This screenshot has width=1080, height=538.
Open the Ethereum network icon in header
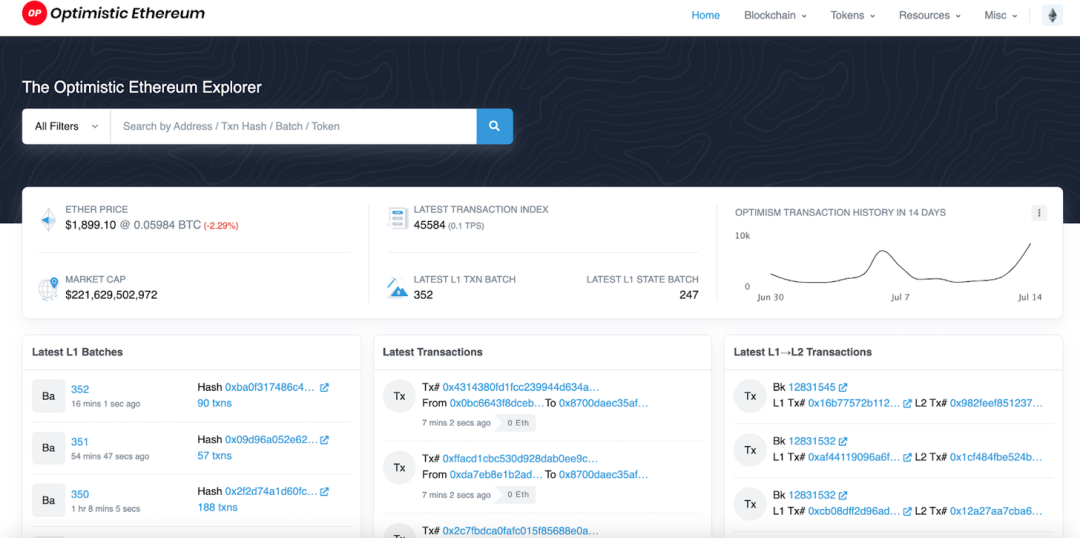[x=1052, y=15]
